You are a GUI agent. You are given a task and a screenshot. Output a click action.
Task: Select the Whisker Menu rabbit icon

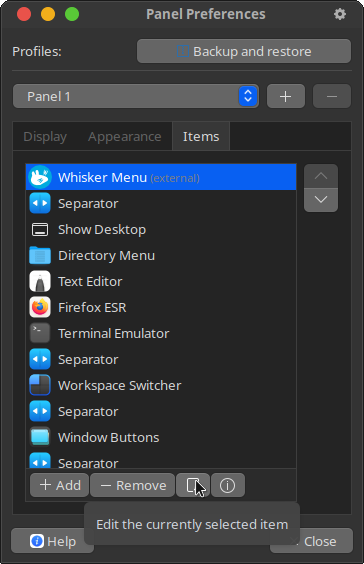40,177
